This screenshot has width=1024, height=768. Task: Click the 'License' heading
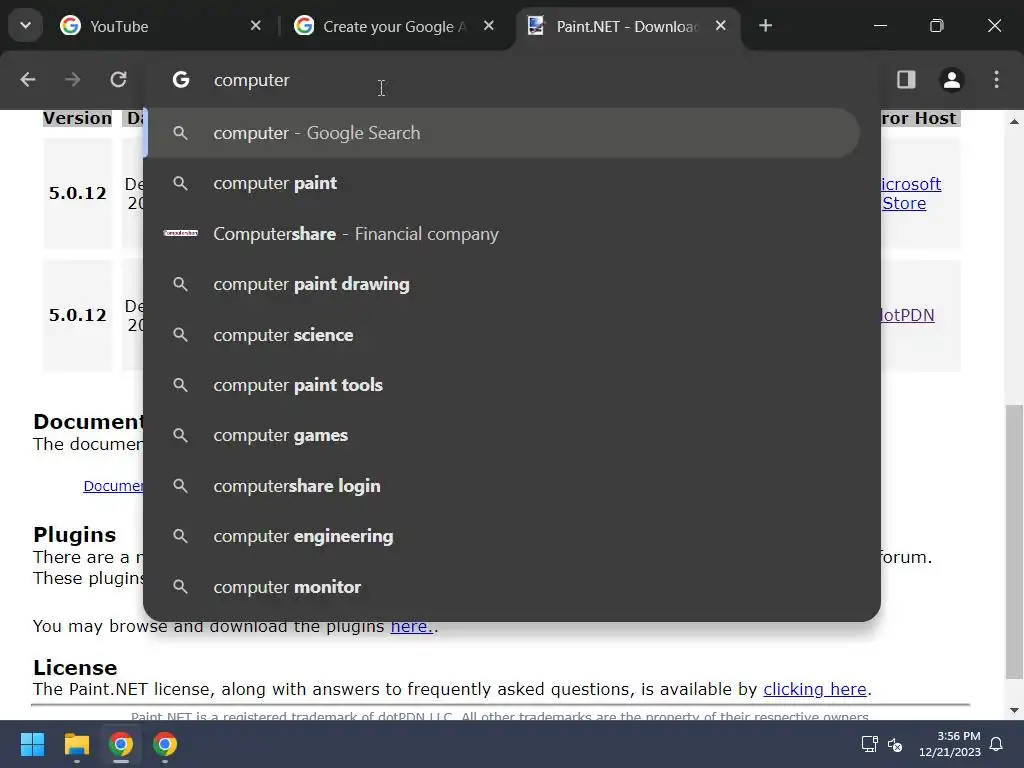(x=75, y=667)
